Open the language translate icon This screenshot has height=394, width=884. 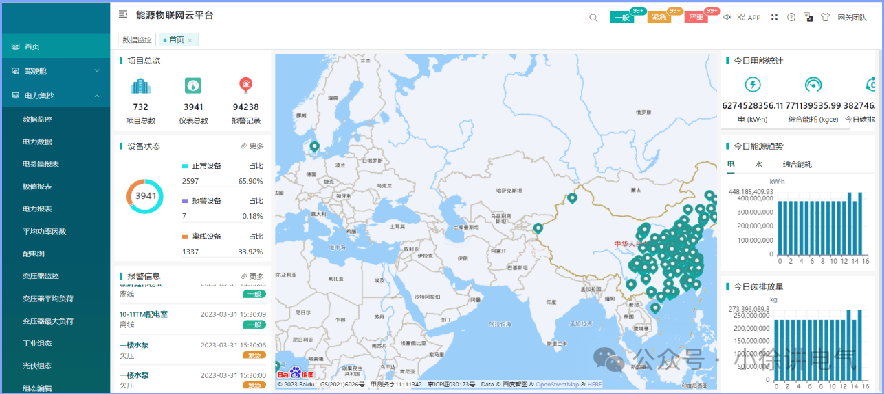[x=808, y=17]
